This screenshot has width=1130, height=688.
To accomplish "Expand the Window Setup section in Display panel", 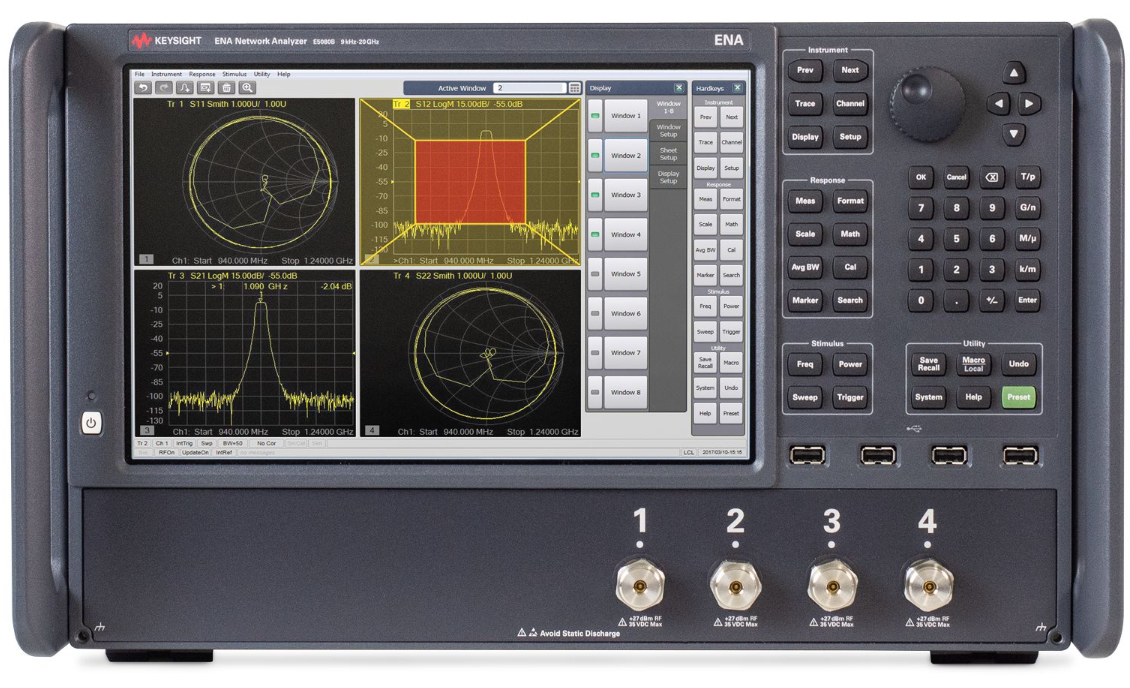I will pos(669,131).
